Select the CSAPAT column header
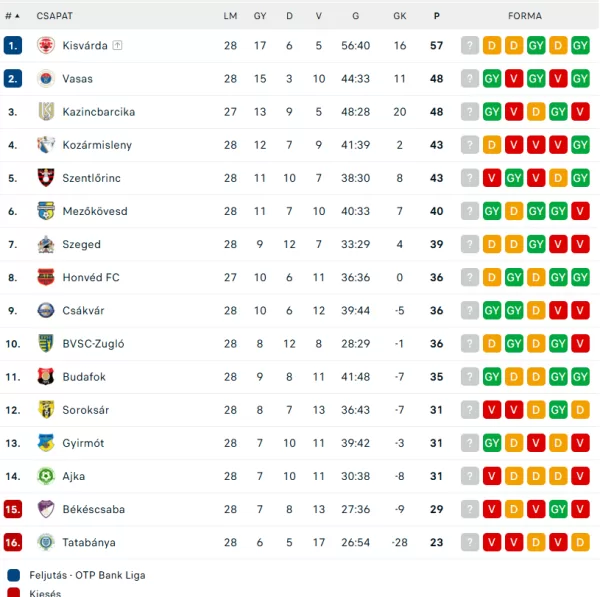This screenshot has width=600, height=597. [x=54, y=16]
